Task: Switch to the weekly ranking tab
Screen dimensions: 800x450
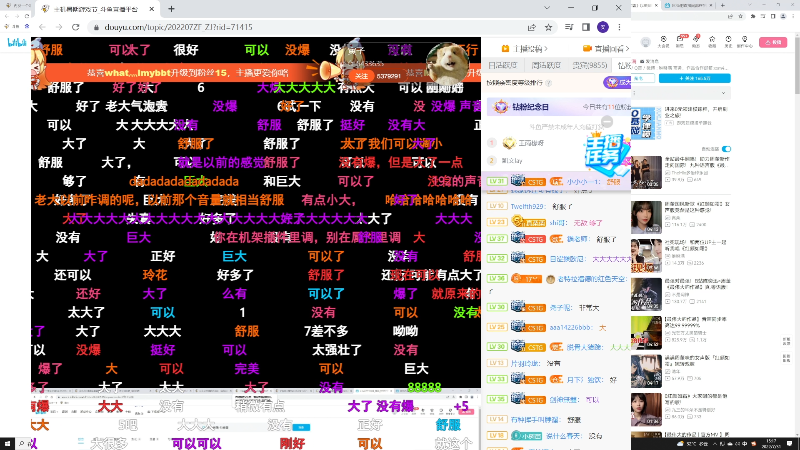Action: pyautogui.click(x=546, y=65)
